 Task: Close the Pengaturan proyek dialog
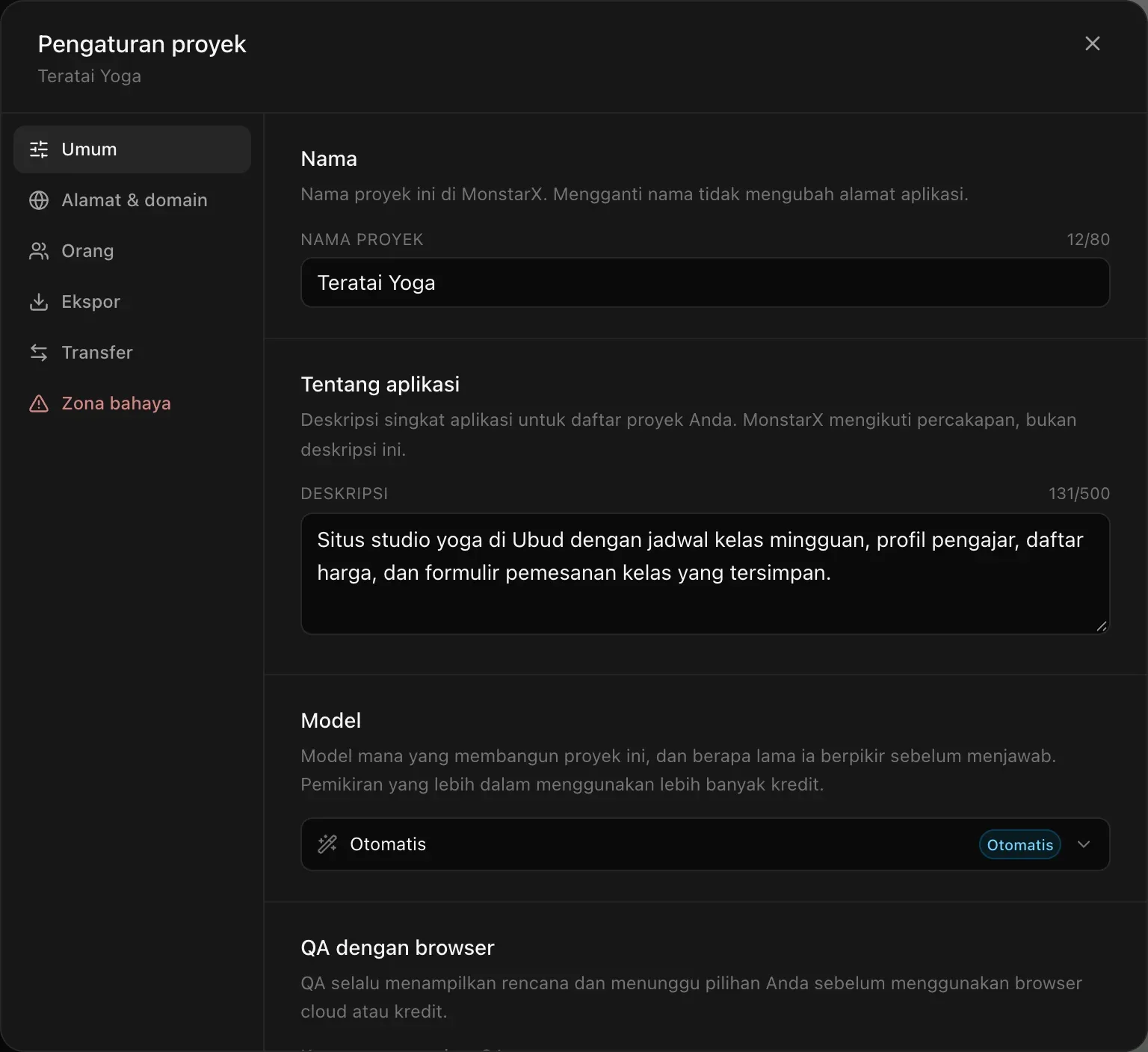tap(1093, 43)
